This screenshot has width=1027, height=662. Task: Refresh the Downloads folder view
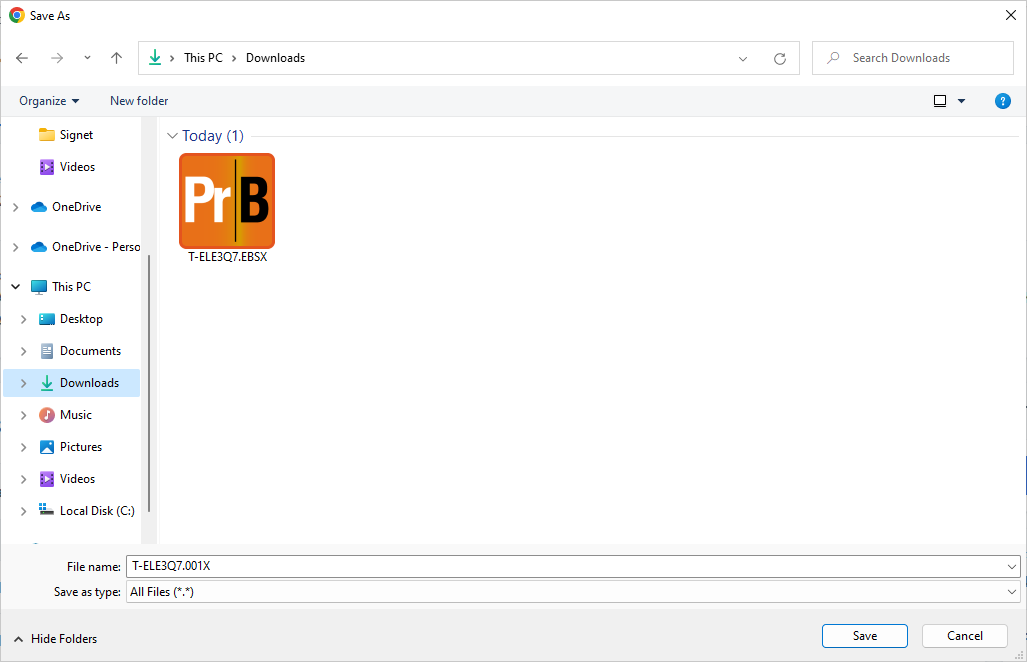(x=780, y=58)
